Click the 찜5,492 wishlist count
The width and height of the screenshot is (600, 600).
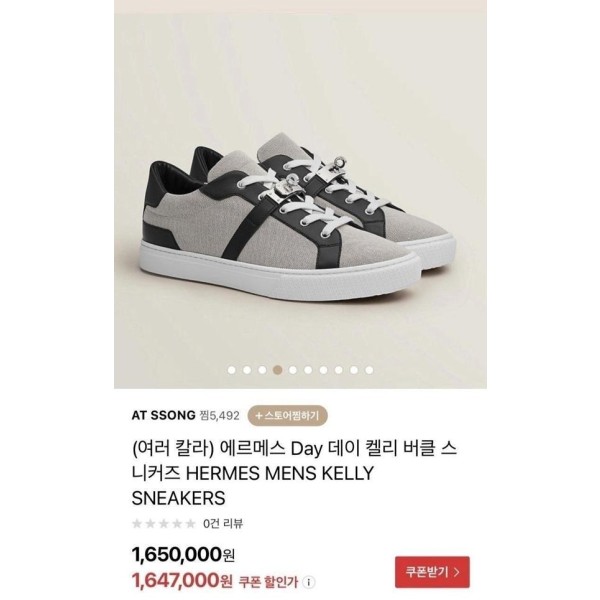coord(221,415)
